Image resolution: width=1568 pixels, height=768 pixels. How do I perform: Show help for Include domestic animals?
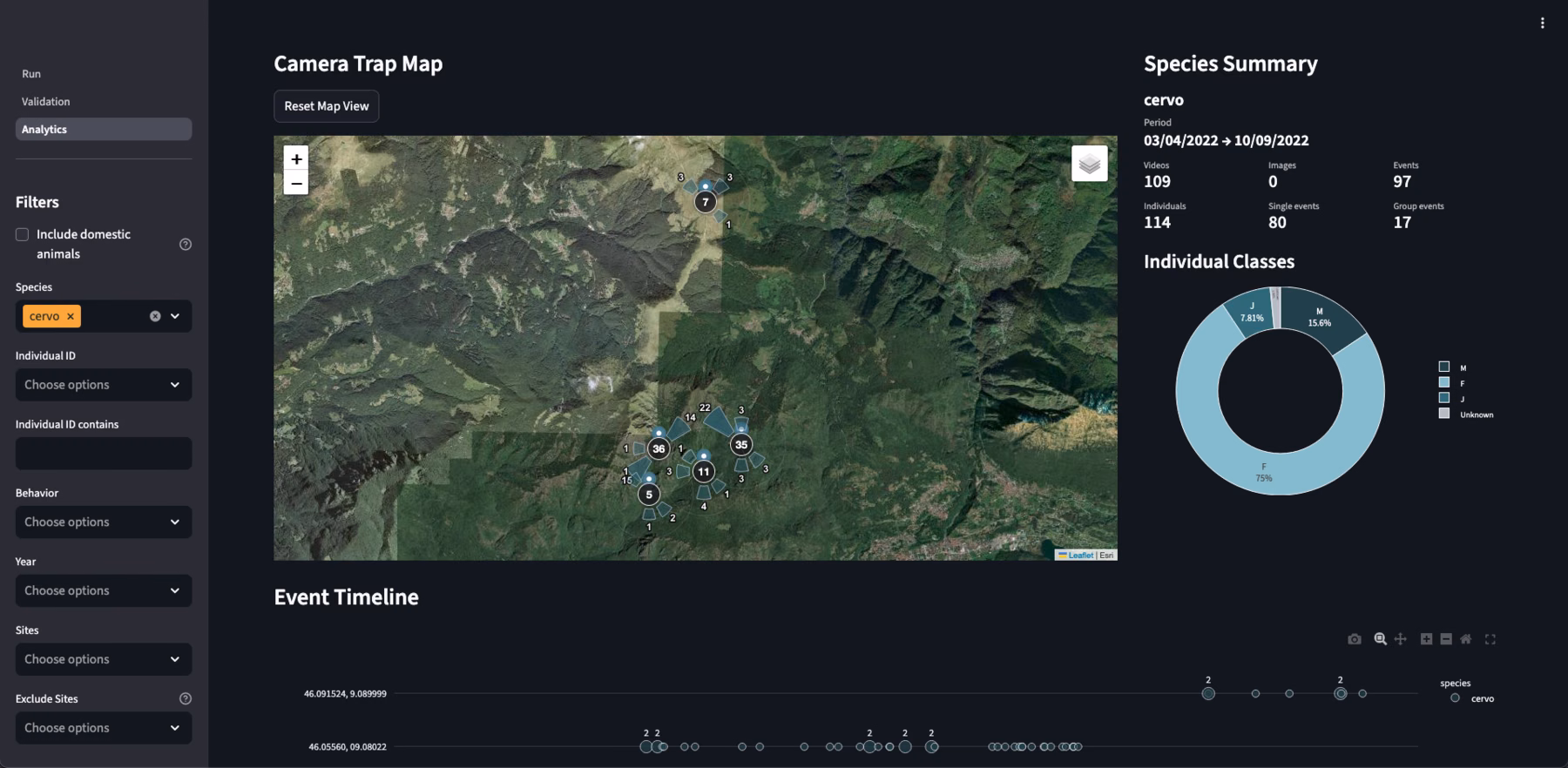pos(186,245)
